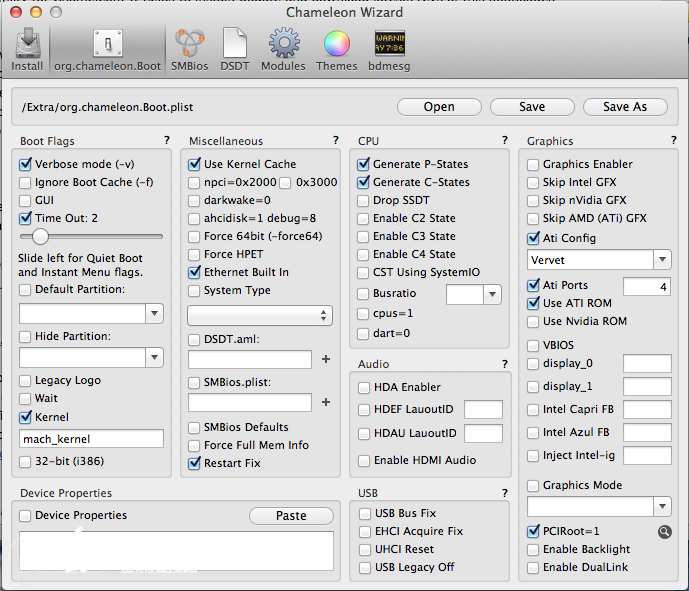Disable the Verbose mode checkbox
This screenshot has height=591, width=689.
[x=26, y=164]
